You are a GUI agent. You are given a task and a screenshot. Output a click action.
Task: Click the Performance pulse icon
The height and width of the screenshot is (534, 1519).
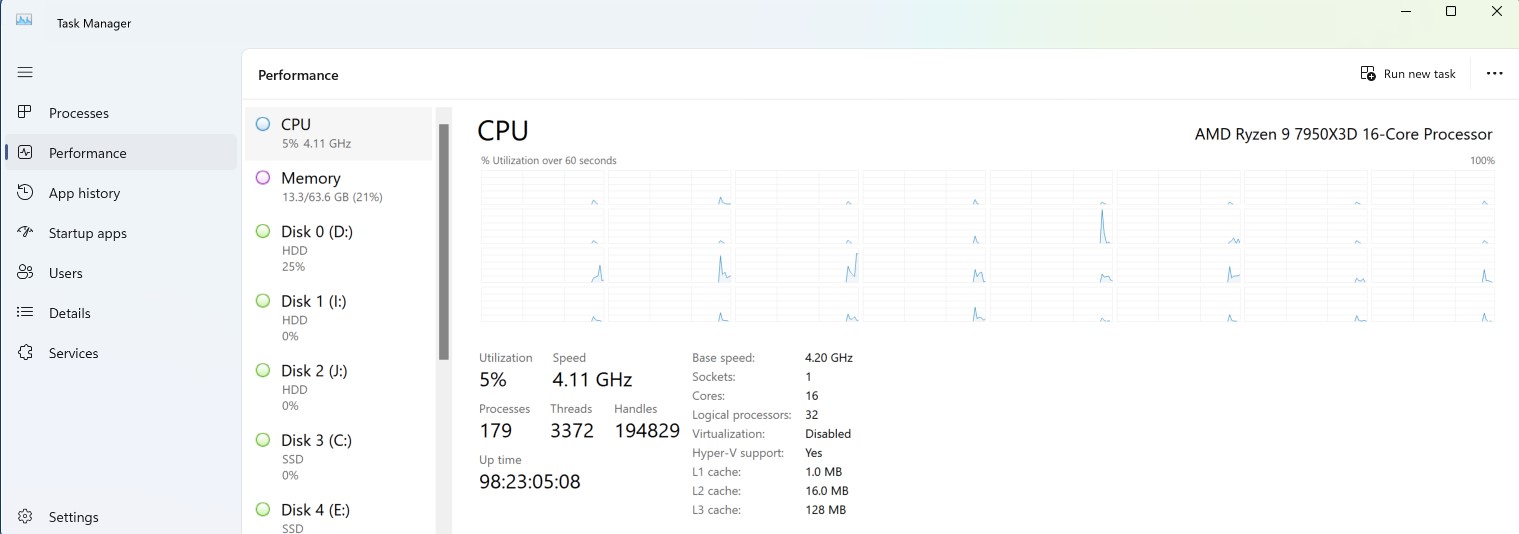26,153
